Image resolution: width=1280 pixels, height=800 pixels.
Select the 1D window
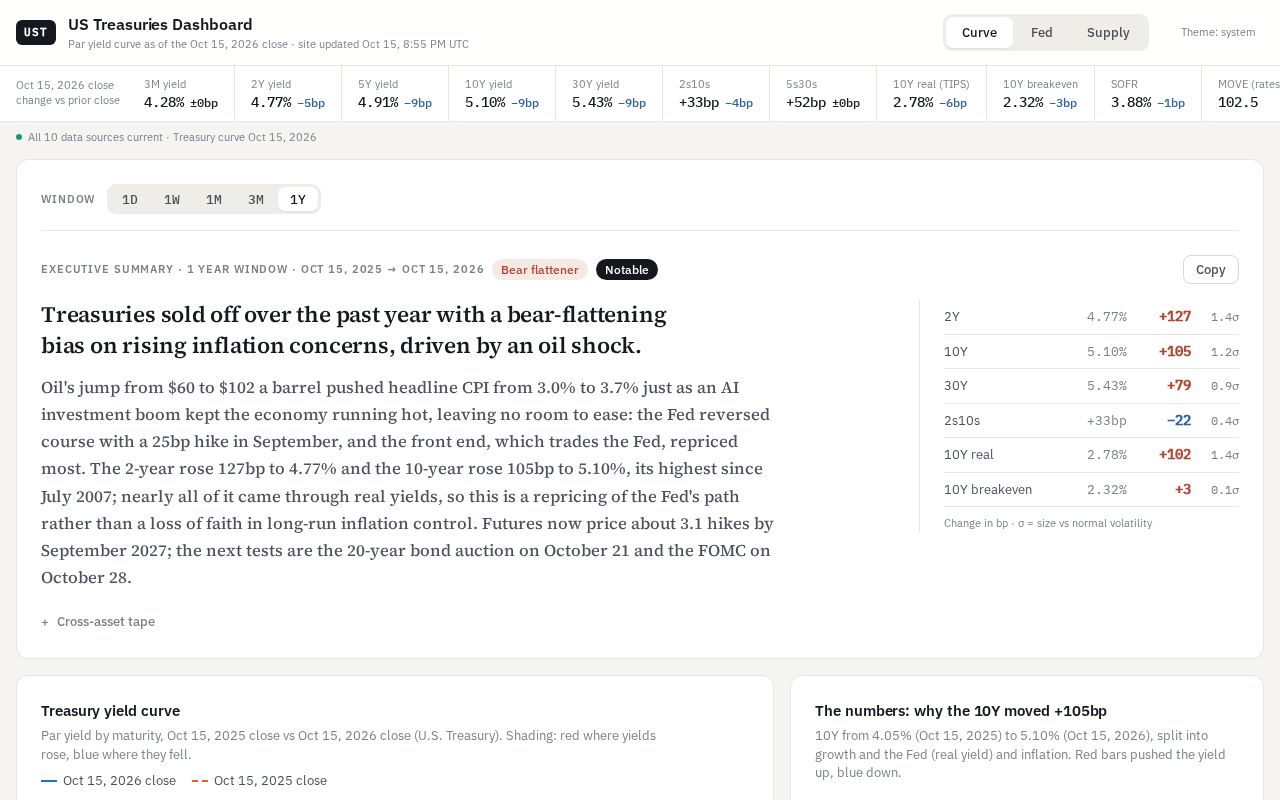coord(130,199)
